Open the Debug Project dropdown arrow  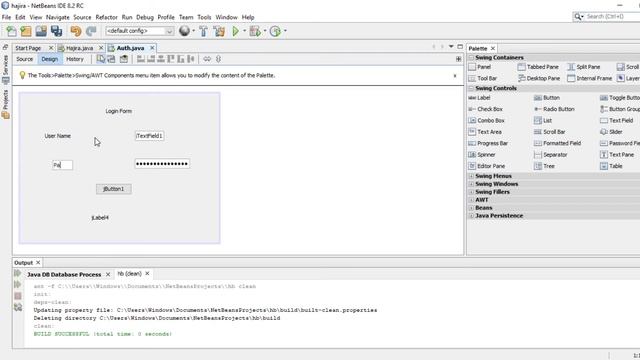265,31
